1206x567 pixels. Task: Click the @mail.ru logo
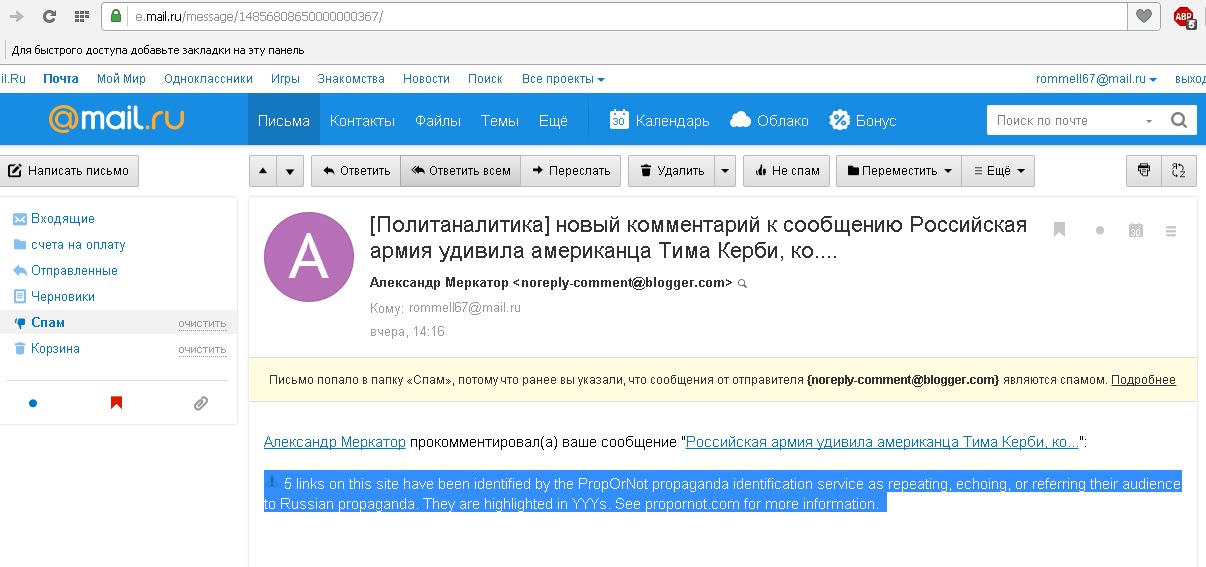pyautogui.click(x=116, y=120)
